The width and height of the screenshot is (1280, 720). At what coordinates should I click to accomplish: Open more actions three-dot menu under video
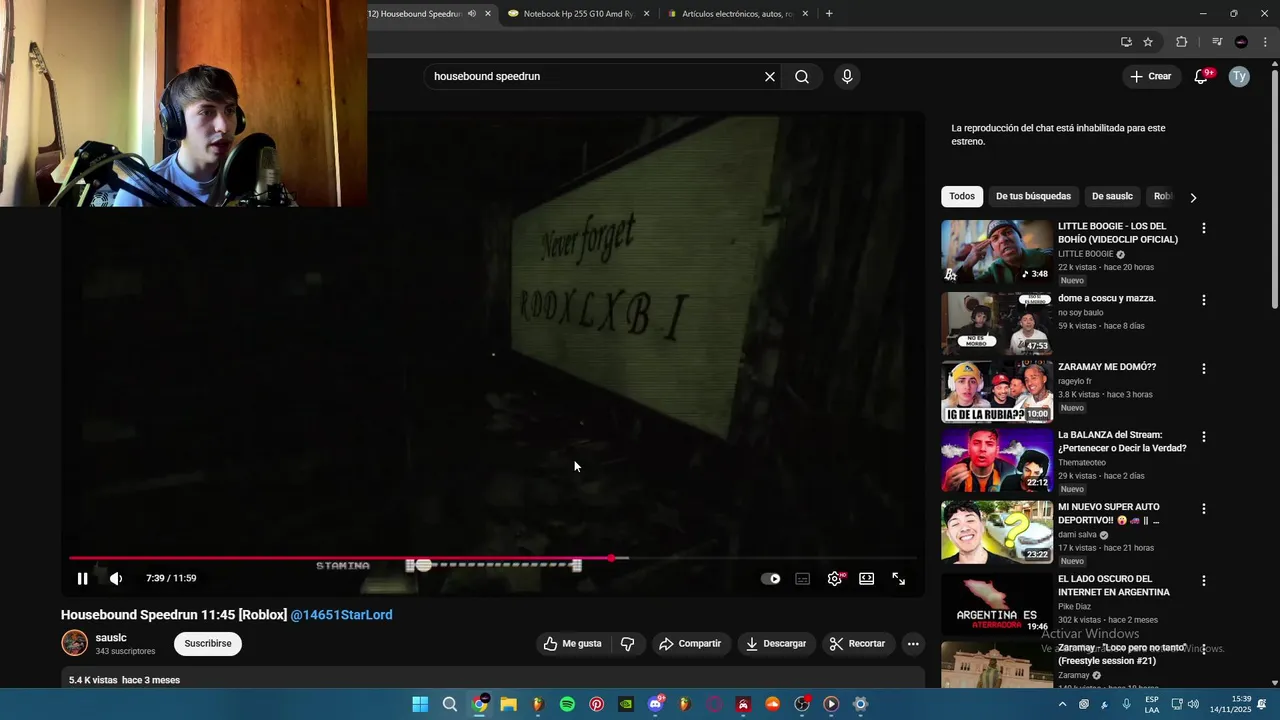[x=913, y=643]
